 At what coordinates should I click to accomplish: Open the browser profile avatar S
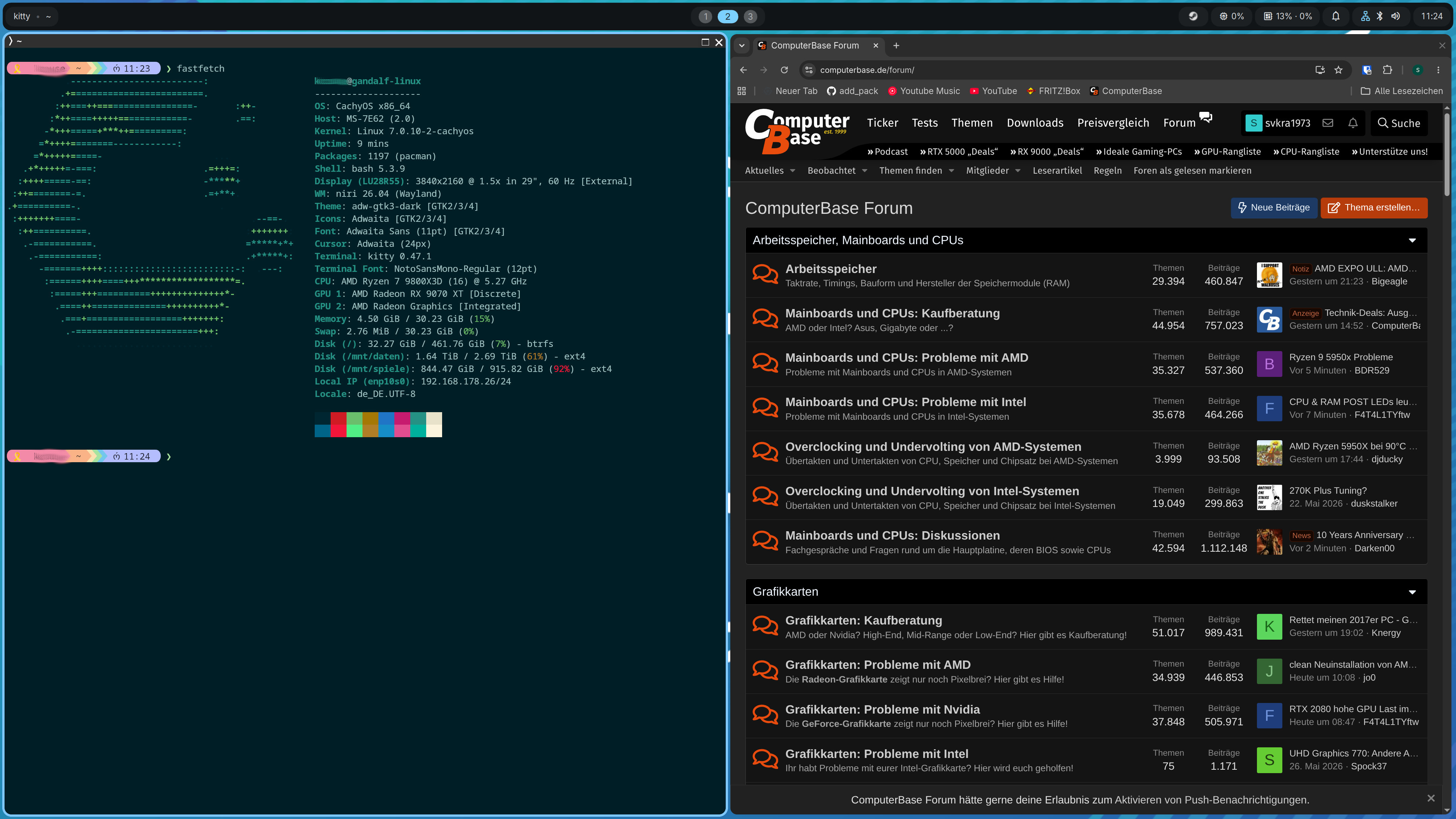coord(1417,70)
